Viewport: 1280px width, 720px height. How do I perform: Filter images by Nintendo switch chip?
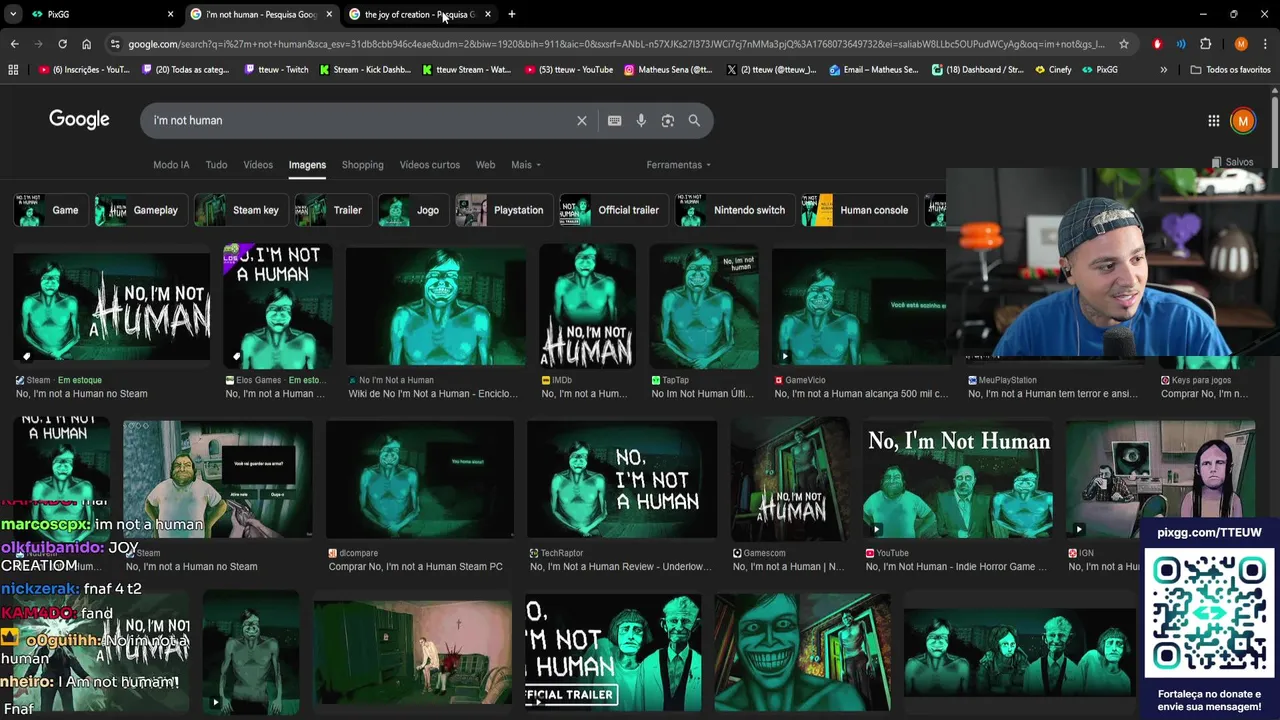[x=734, y=210]
